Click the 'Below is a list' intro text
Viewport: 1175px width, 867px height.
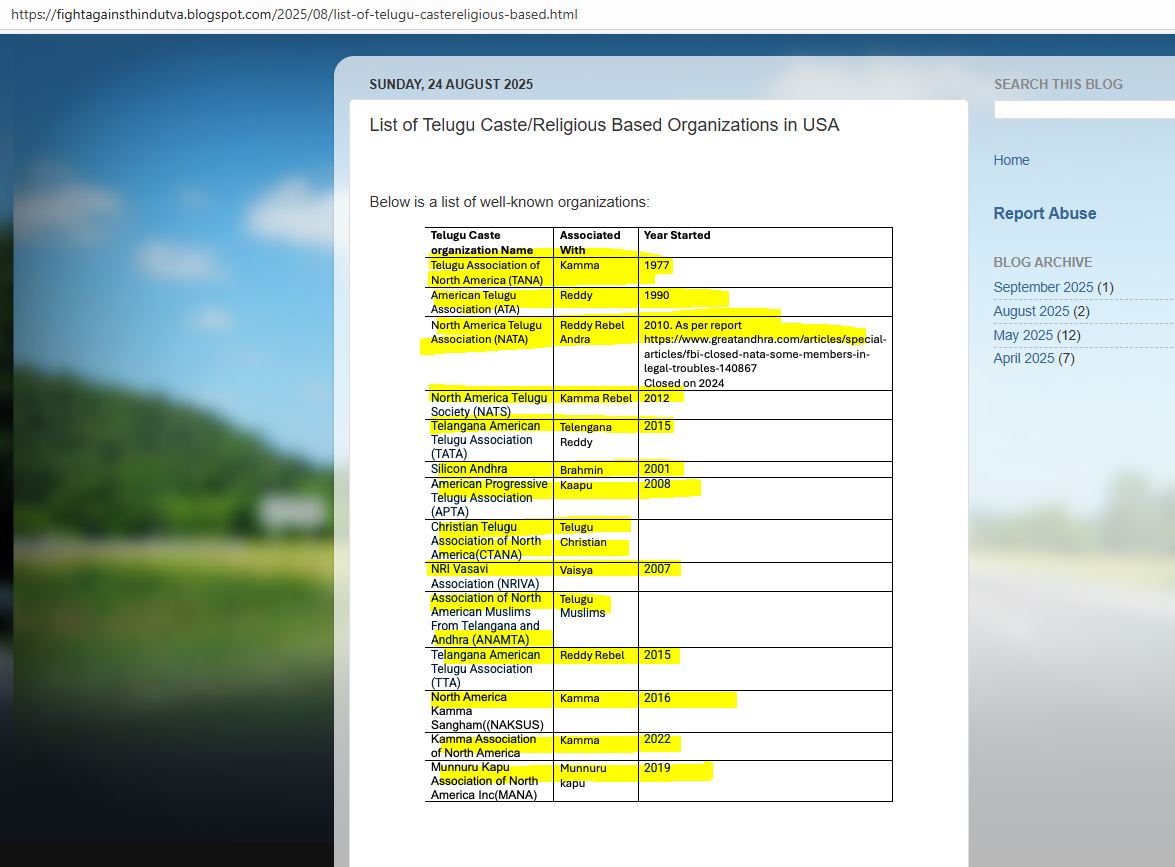point(509,202)
